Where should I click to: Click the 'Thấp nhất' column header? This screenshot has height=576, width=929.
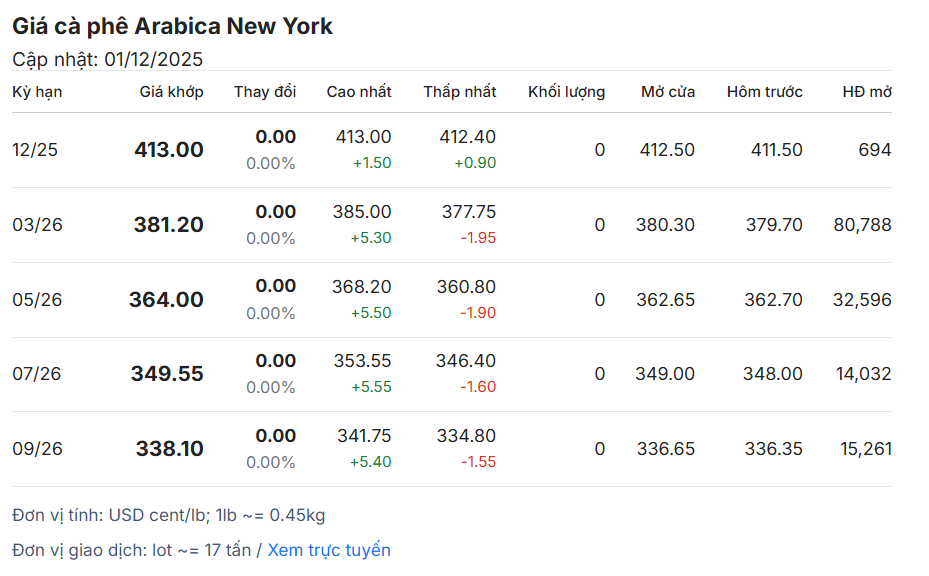click(459, 92)
